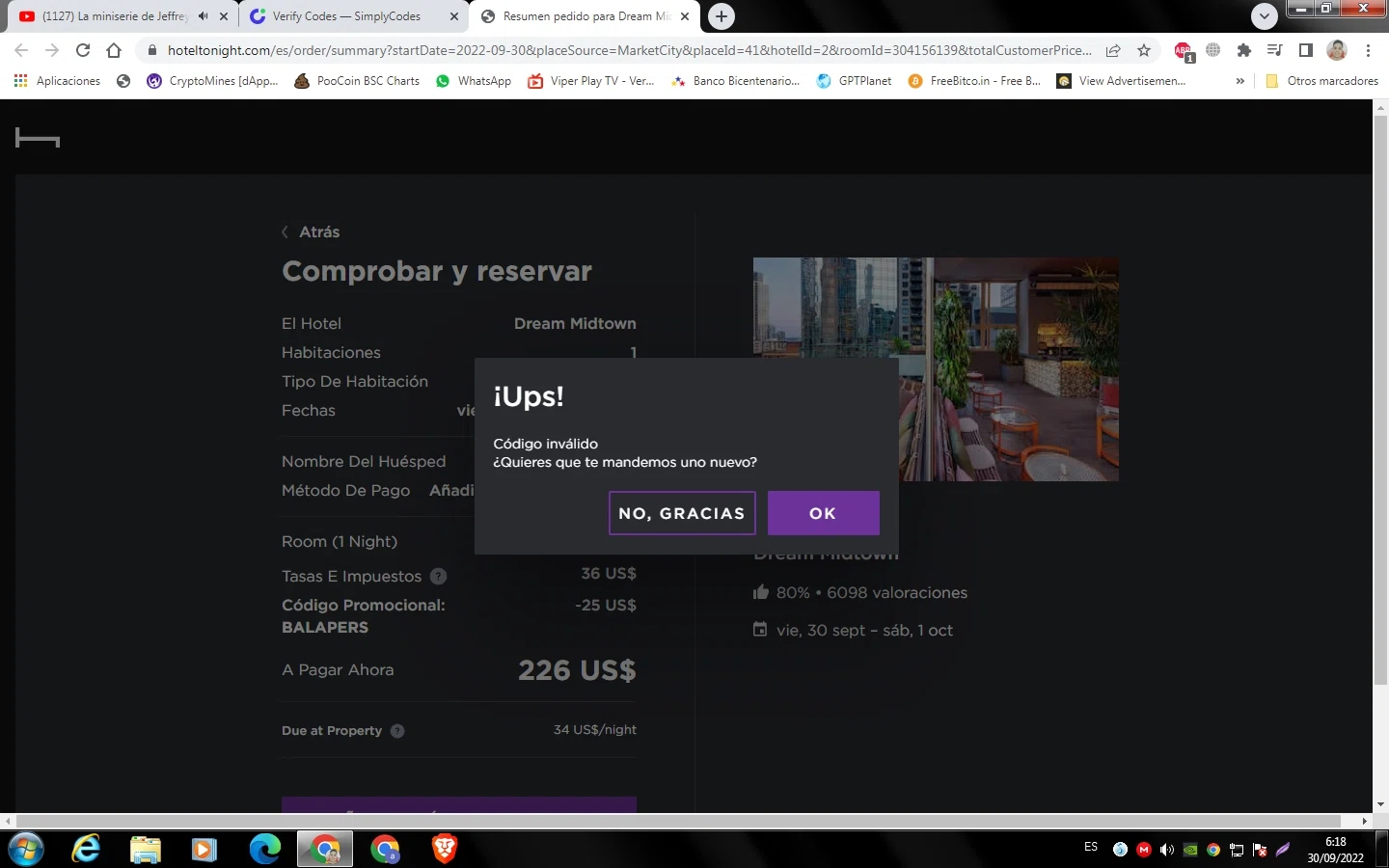The width and height of the screenshot is (1389, 868).
Task: Open the Tasas E Impuestos help icon
Action: pyautogui.click(x=438, y=577)
